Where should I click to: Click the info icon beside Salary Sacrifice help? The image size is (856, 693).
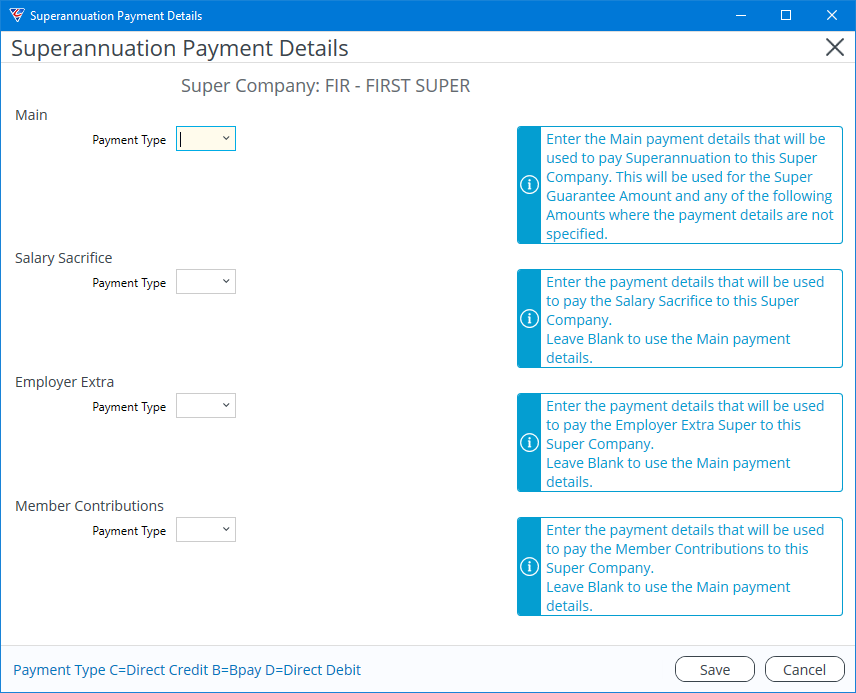[x=529, y=318]
